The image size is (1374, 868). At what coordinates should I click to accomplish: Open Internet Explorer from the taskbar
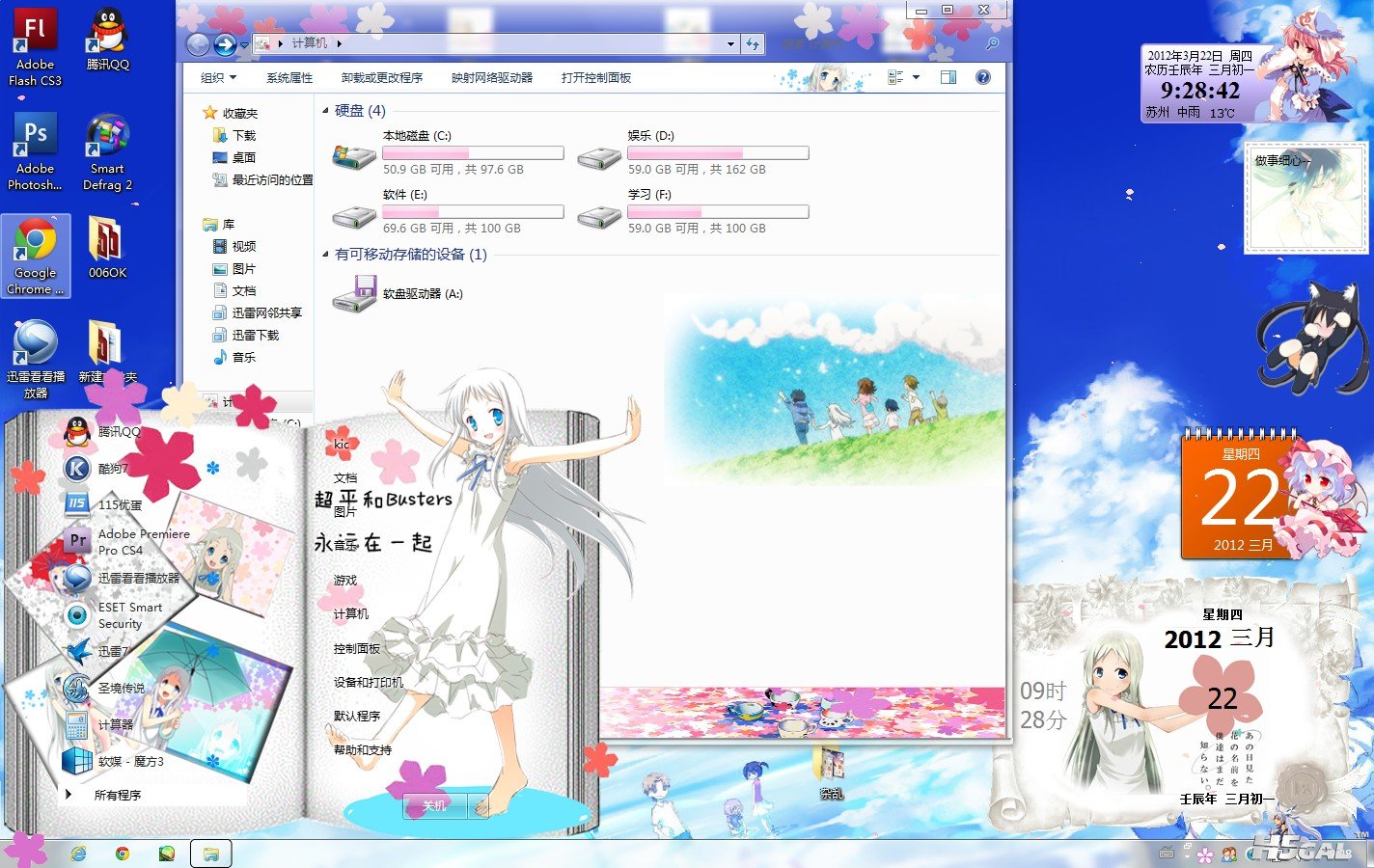[x=78, y=854]
